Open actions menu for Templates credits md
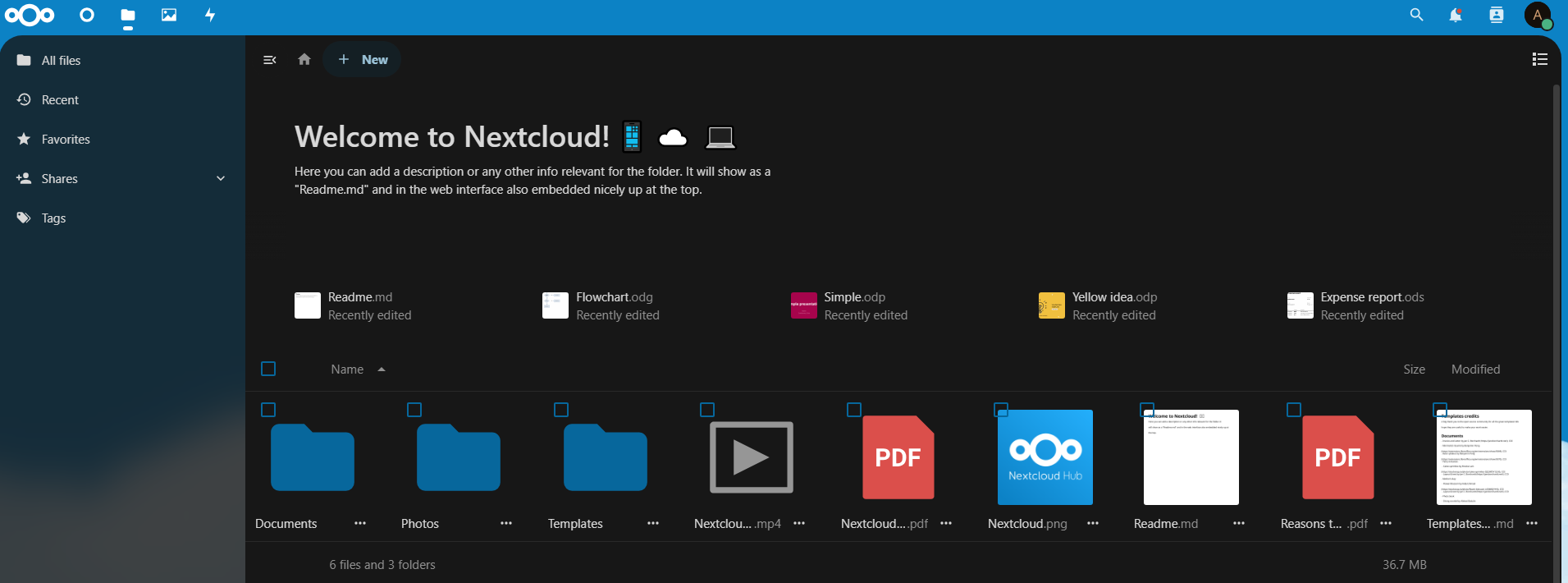 pos(1532,523)
